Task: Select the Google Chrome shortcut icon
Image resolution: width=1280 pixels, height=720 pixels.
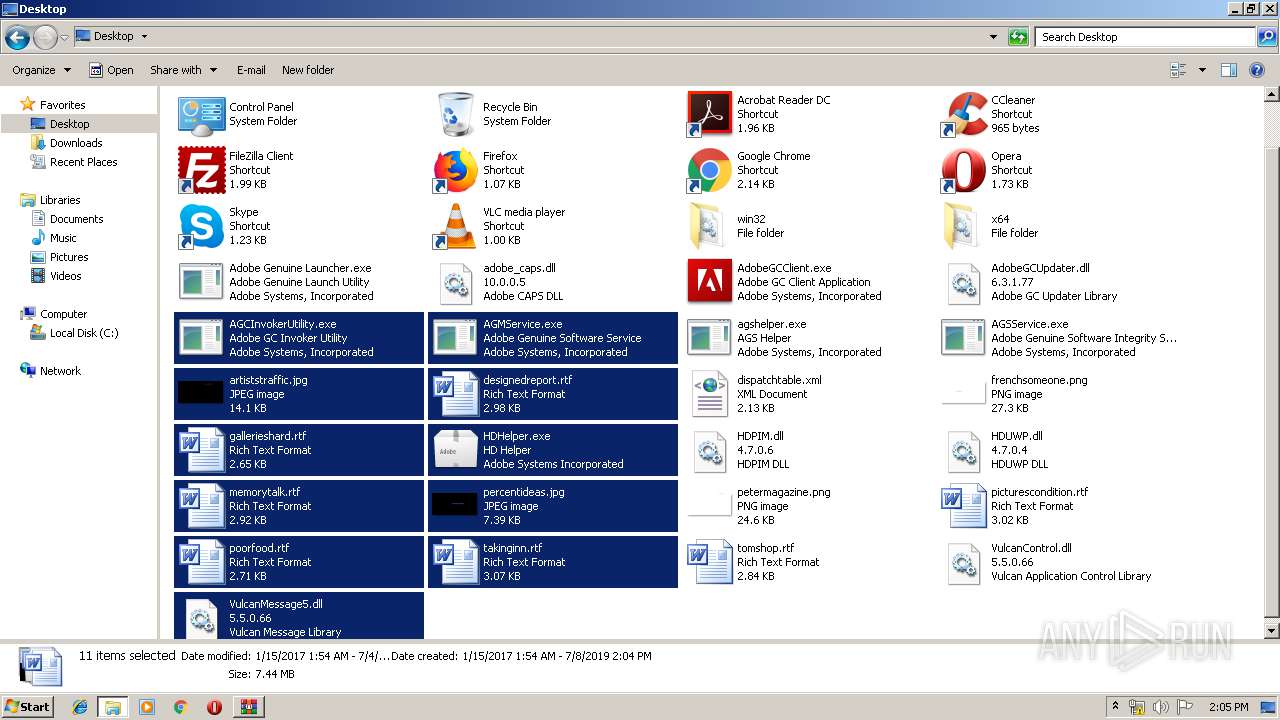Action: (x=709, y=170)
